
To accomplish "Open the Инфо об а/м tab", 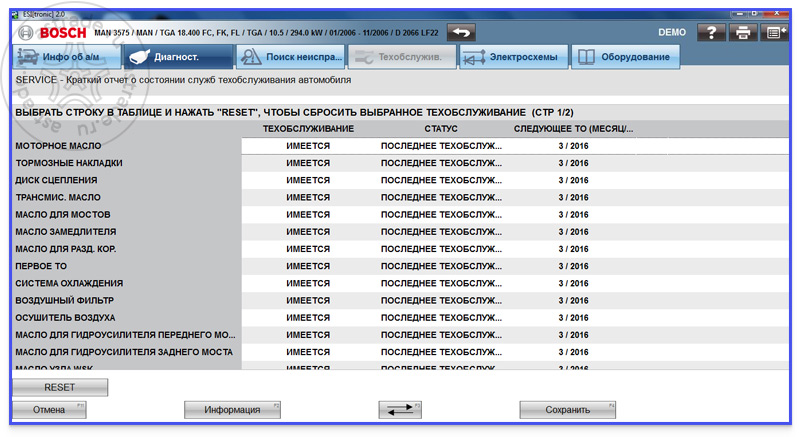I will (67, 57).
